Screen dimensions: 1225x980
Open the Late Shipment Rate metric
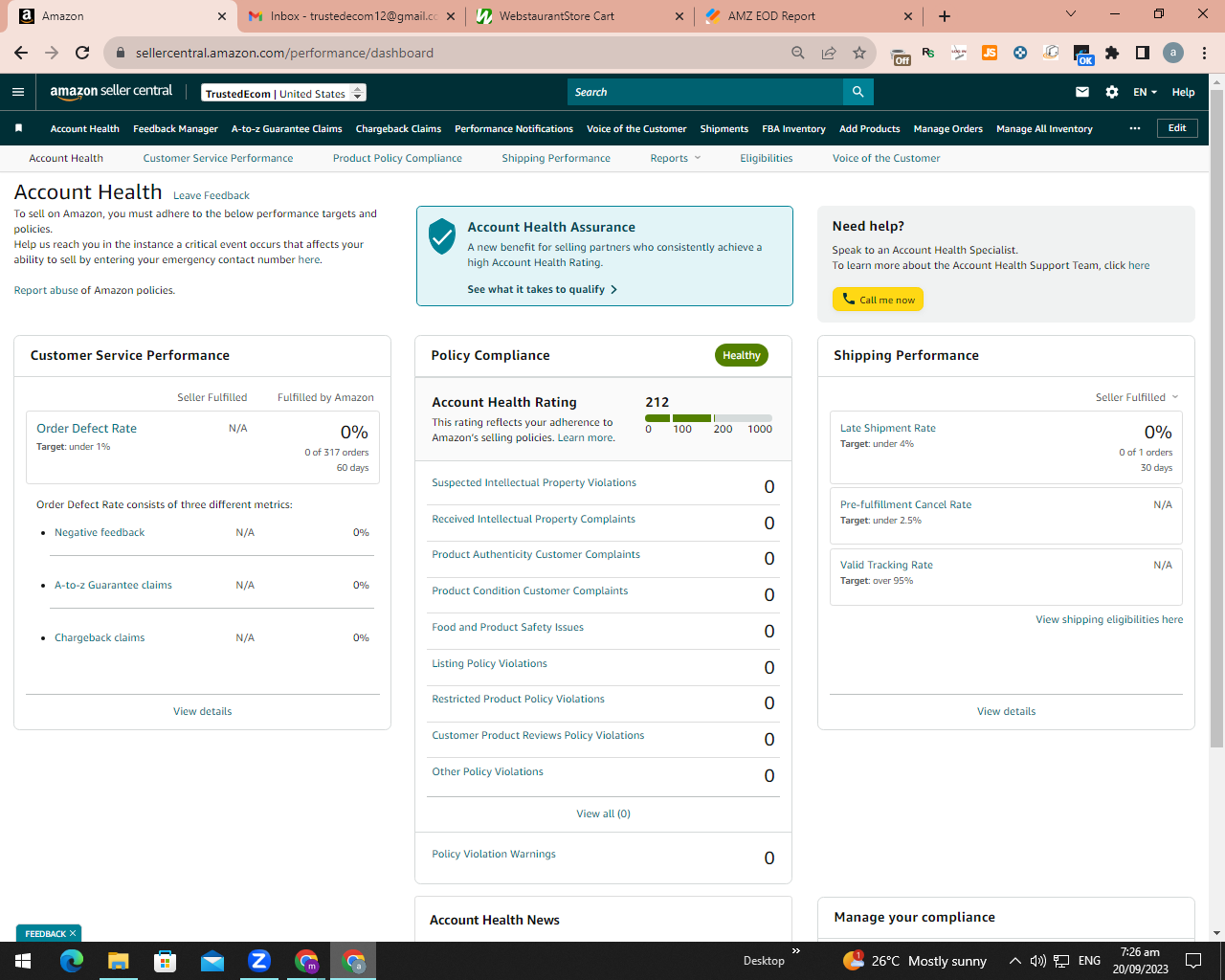(888, 428)
